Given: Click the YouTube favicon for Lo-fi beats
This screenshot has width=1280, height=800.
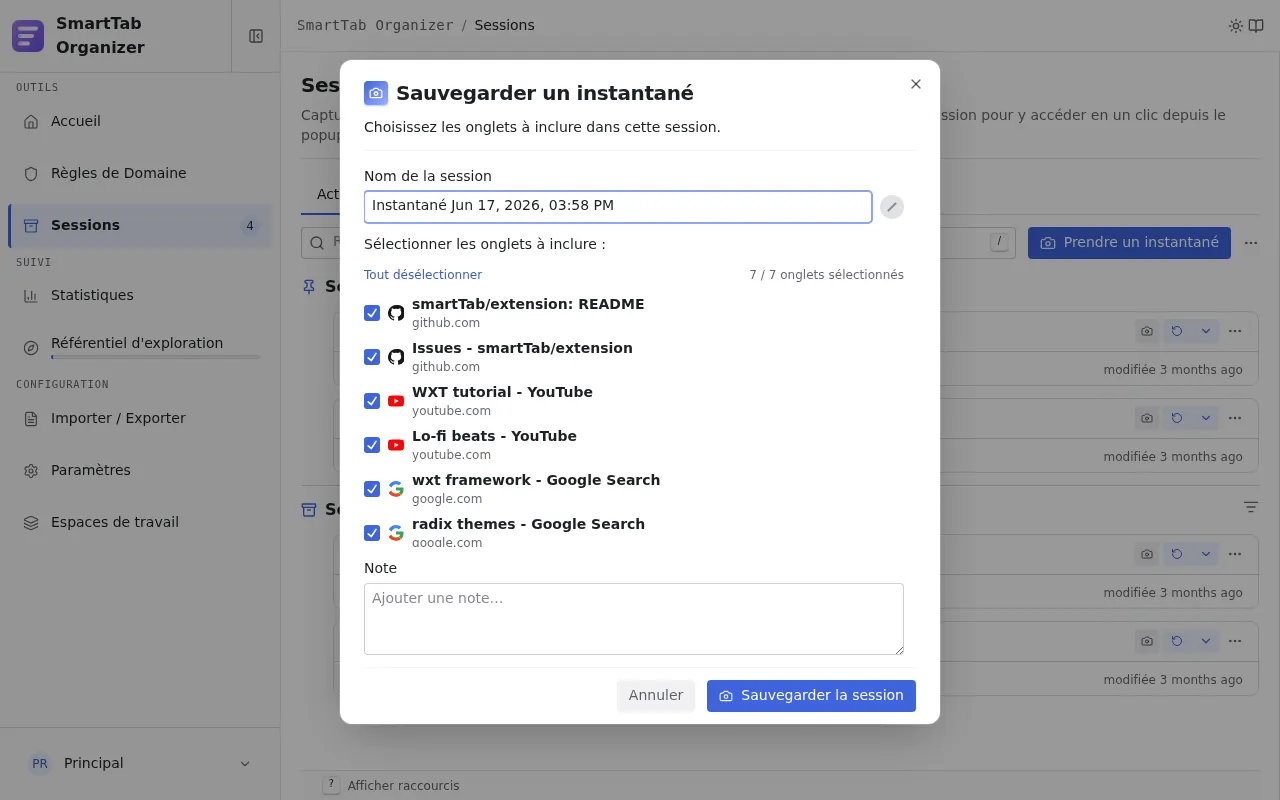Looking at the screenshot, I should click(396, 445).
